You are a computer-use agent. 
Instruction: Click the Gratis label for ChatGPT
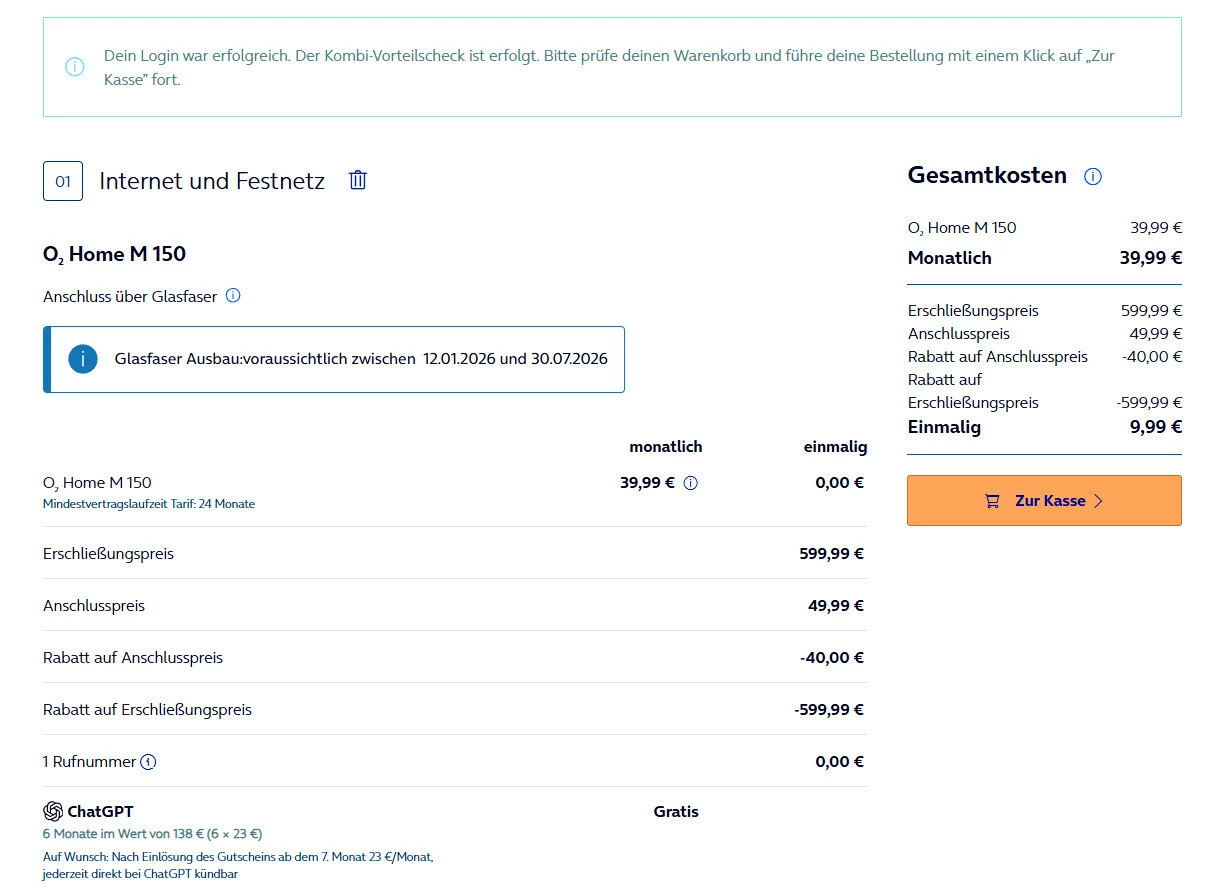[x=676, y=811]
